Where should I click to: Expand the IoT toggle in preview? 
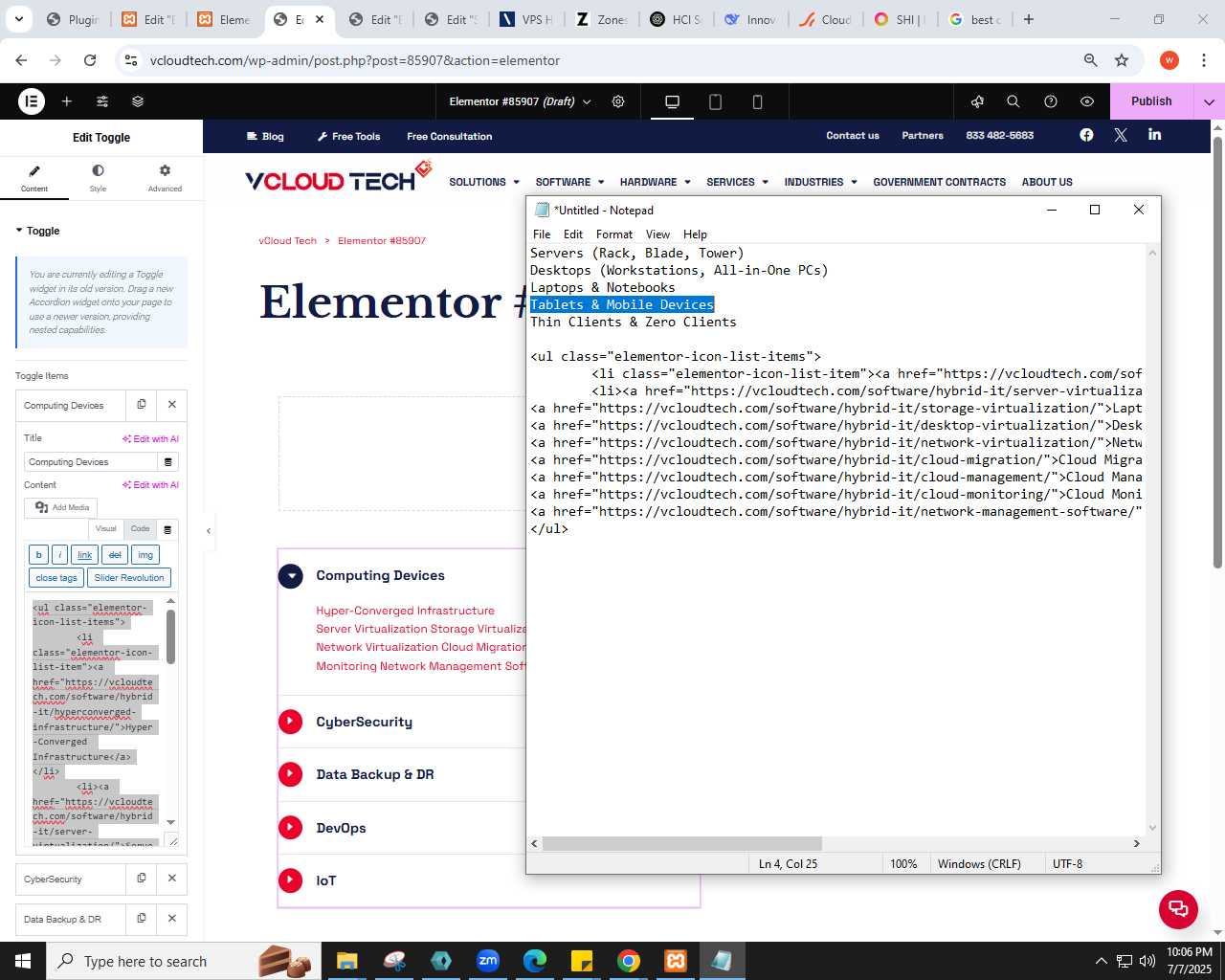coord(291,880)
